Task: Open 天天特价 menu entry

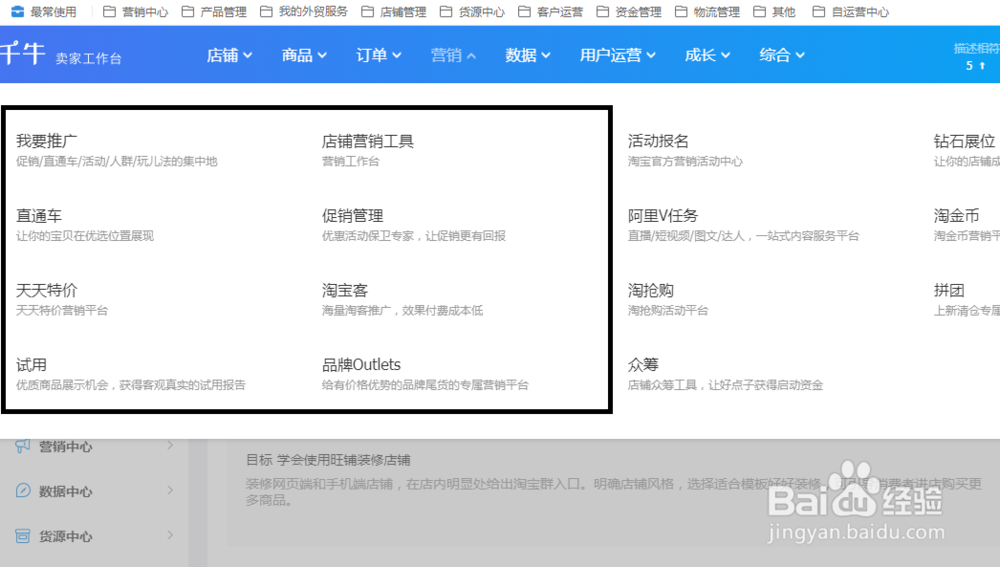Action: pyautogui.click(x=47, y=290)
